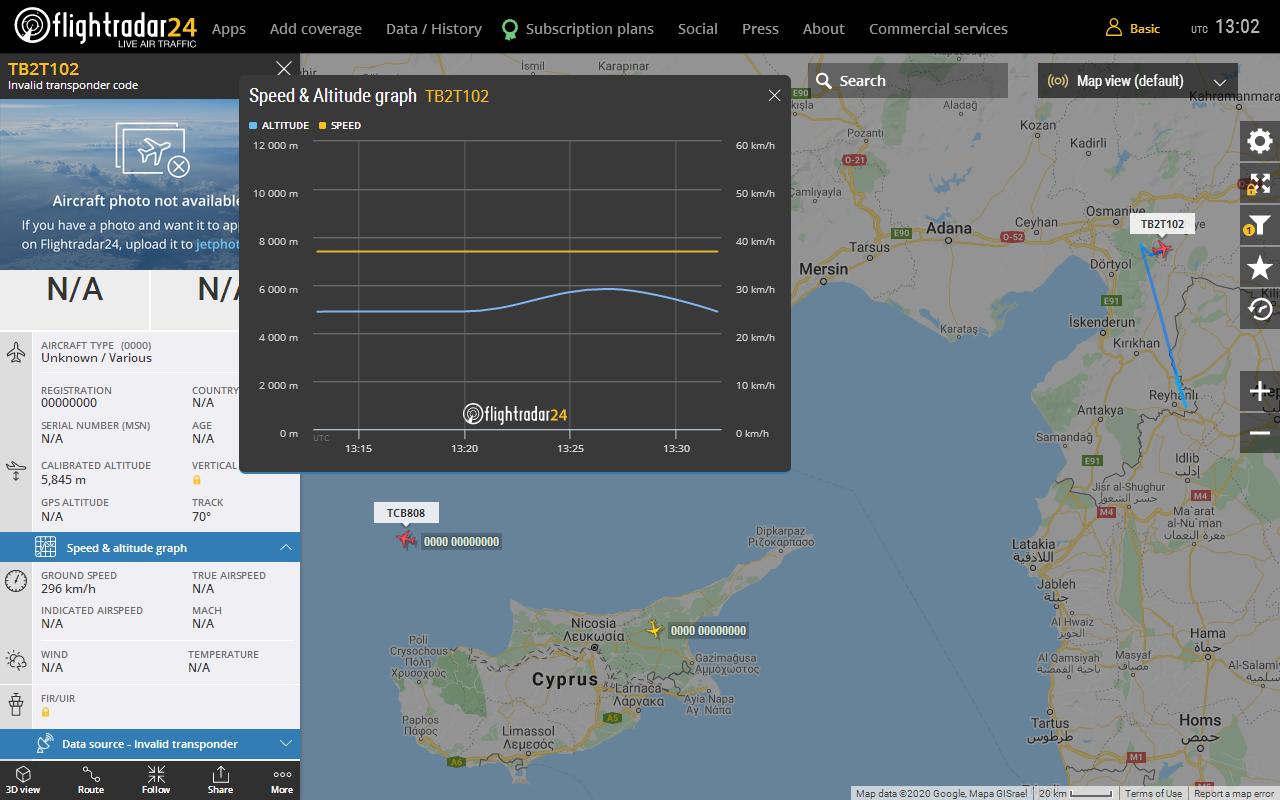The height and width of the screenshot is (800, 1280).
Task: Click the Flightradar24 logo
Action: (x=106, y=28)
